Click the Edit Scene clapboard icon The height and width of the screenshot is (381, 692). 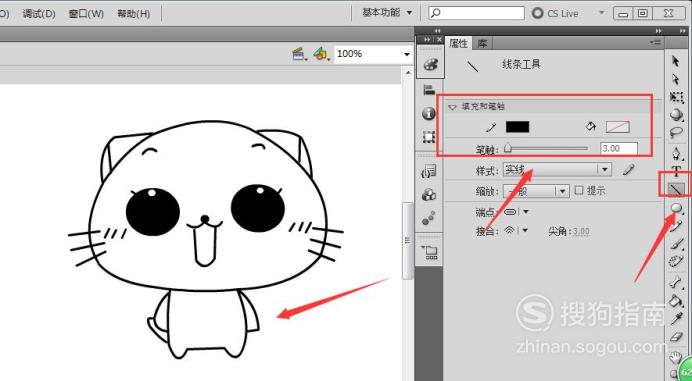300,54
